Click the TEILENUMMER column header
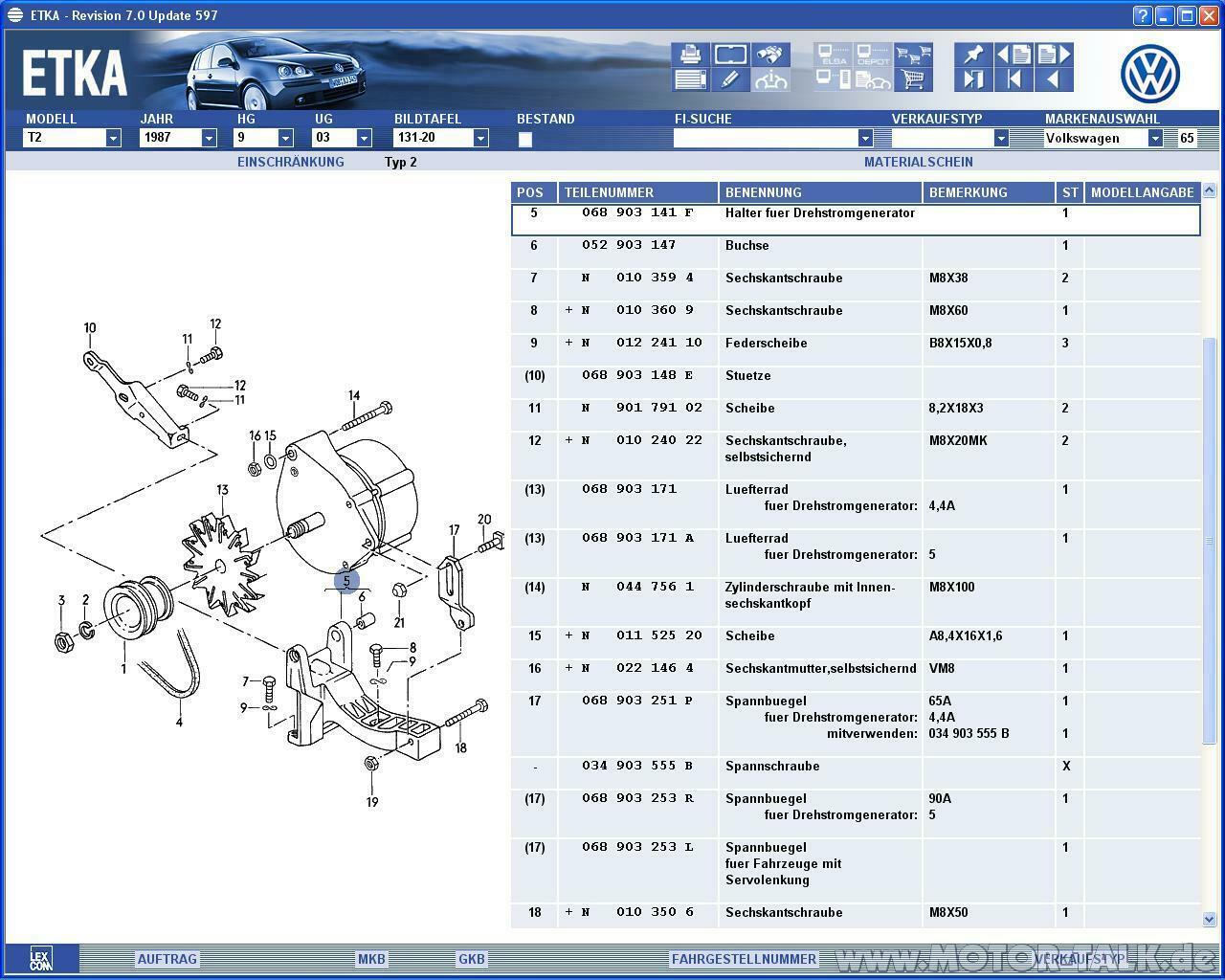This screenshot has width=1225, height=980. click(638, 192)
